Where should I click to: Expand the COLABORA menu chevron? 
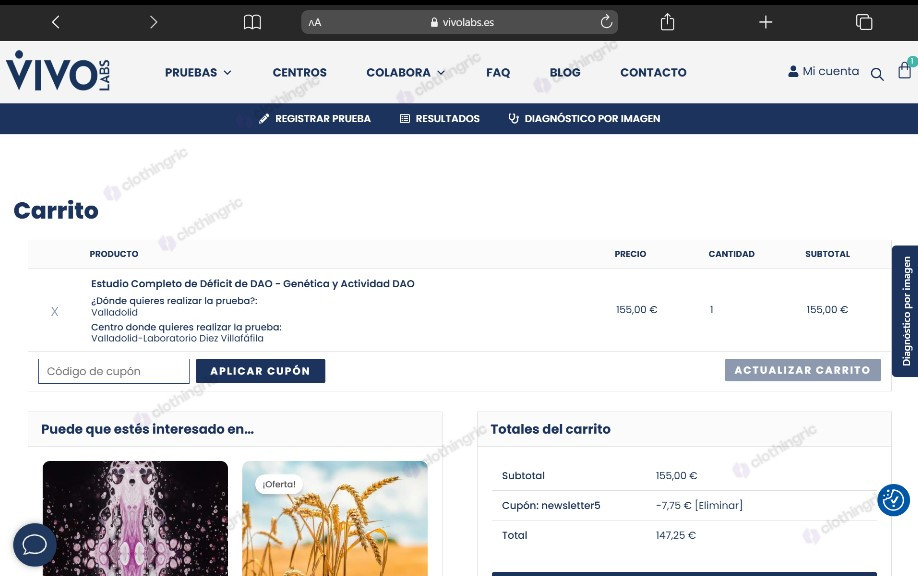pos(441,73)
